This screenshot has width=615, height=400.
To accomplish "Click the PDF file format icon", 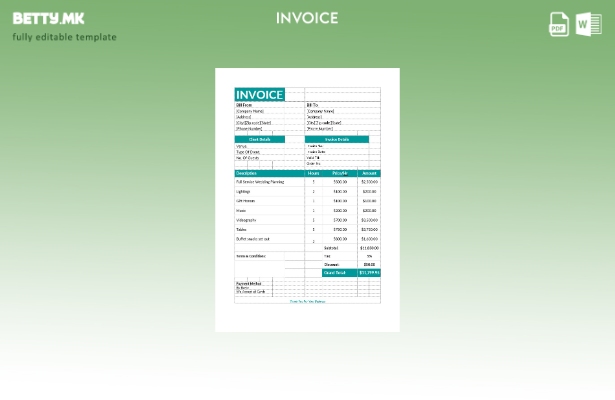I will (x=559, y=24).
